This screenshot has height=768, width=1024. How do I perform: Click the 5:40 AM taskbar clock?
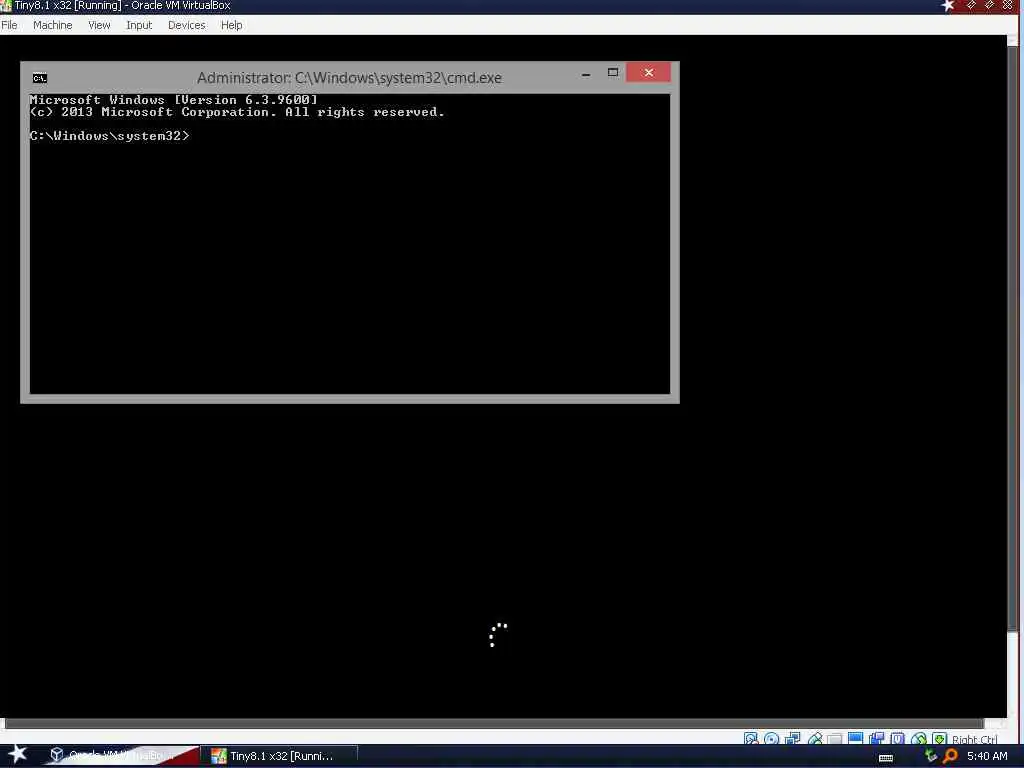(987, 756)
